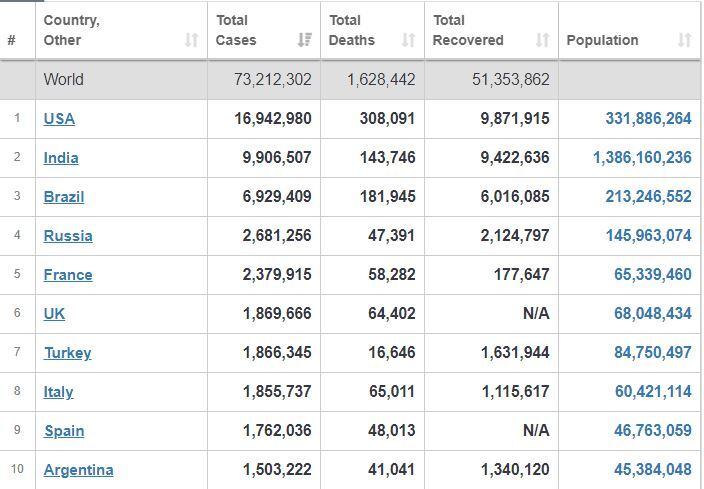Click India population figure 1,386,160,236
The height and width of the screenshot is (489, 704).
click(642, 158)
